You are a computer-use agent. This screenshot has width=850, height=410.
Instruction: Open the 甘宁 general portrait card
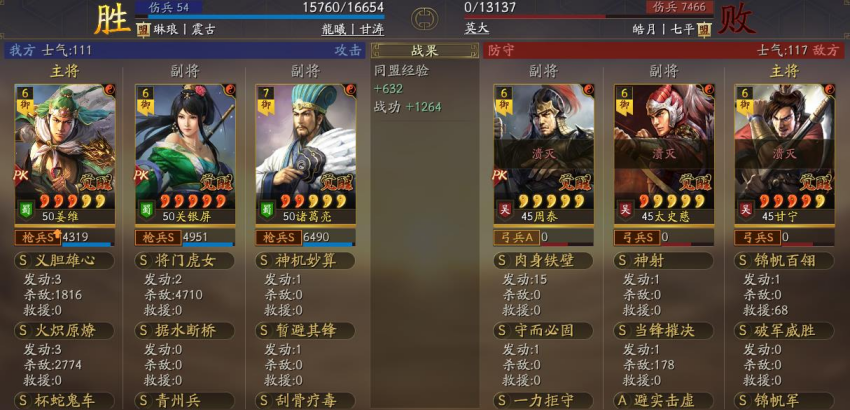[x=784, y=154]
